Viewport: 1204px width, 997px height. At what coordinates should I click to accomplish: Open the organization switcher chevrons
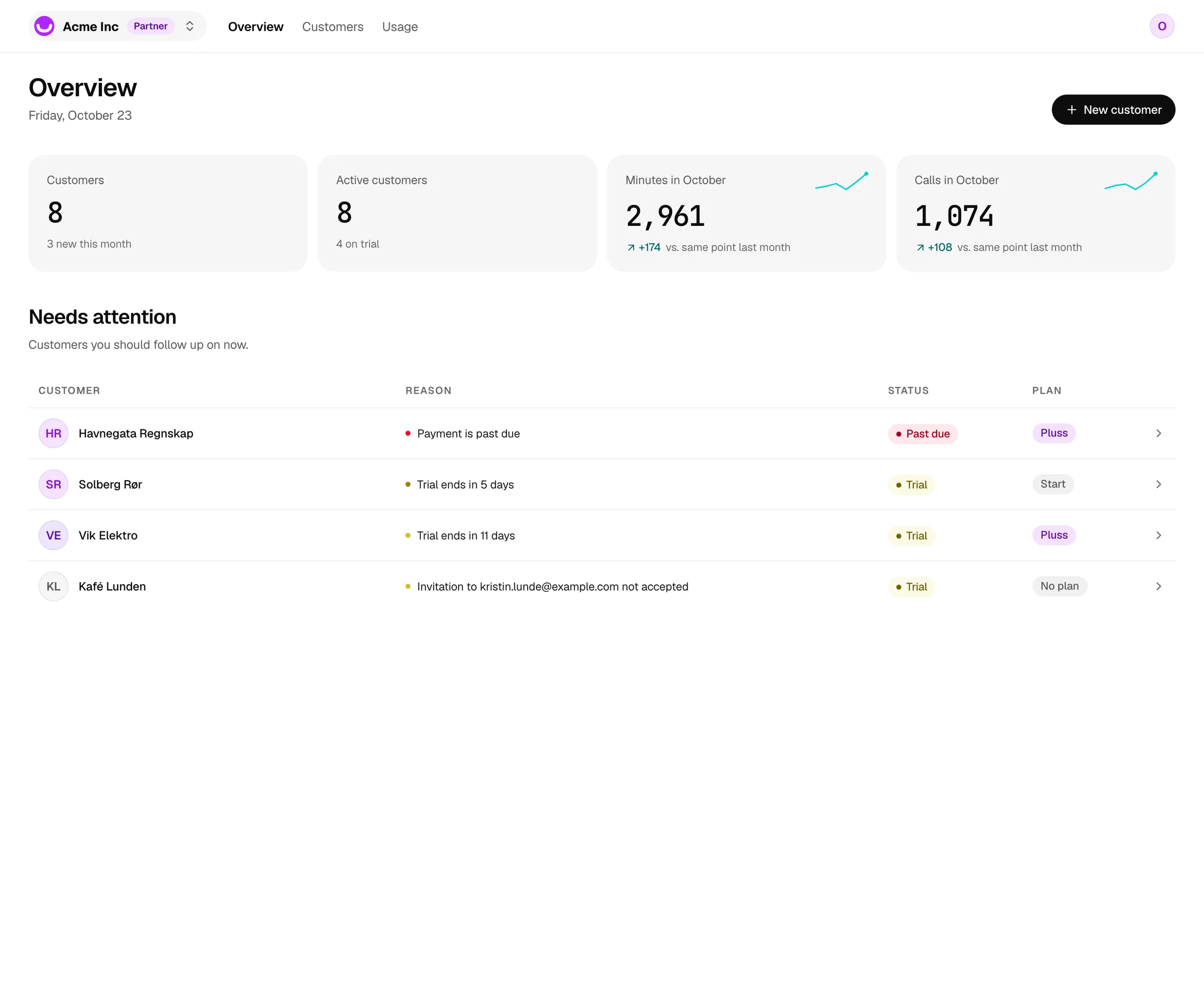[x=190, y=27]
